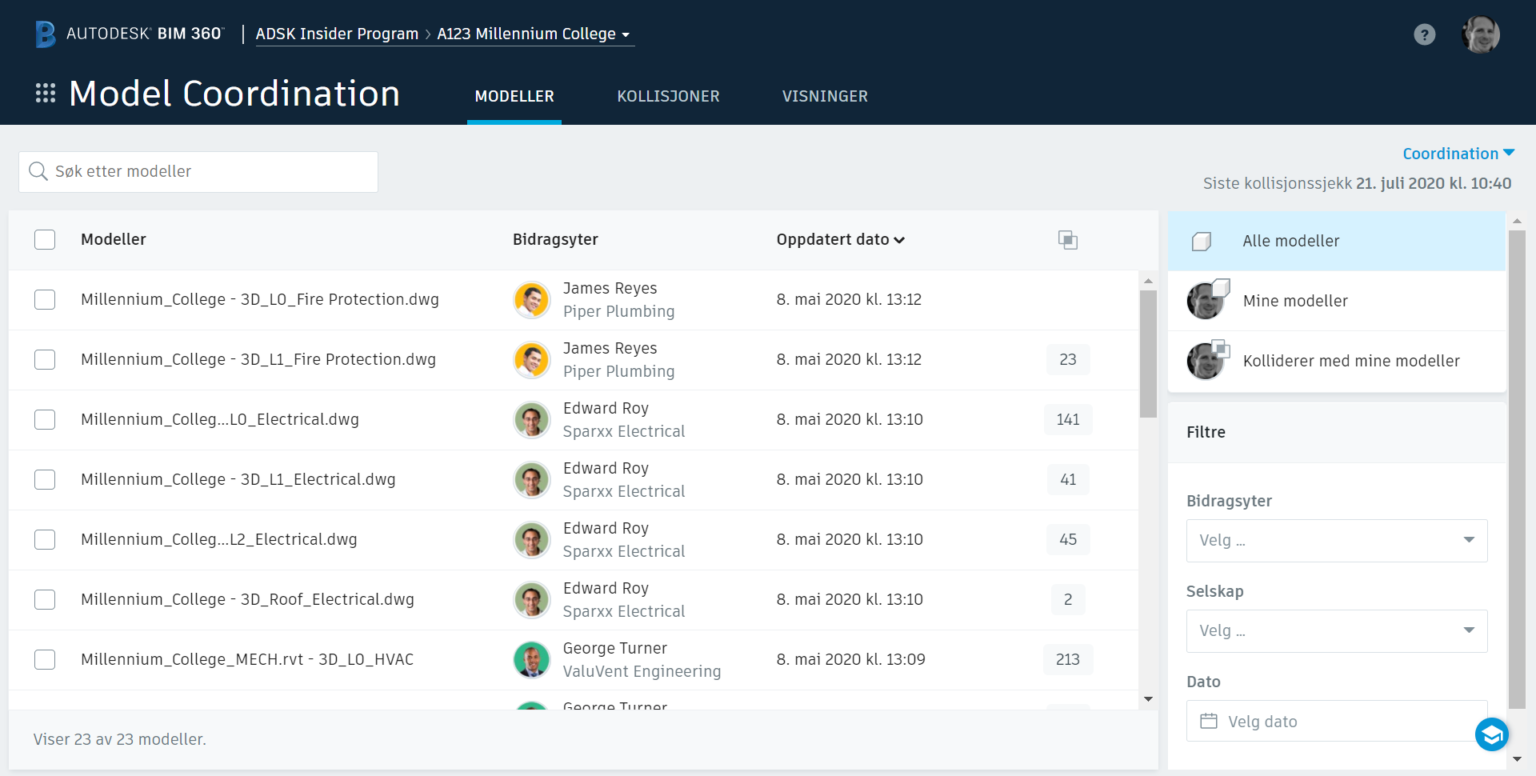Open the Bidragsyter filter dropdown
The width and height of the screenshot is (1536, 776).
1337,540
